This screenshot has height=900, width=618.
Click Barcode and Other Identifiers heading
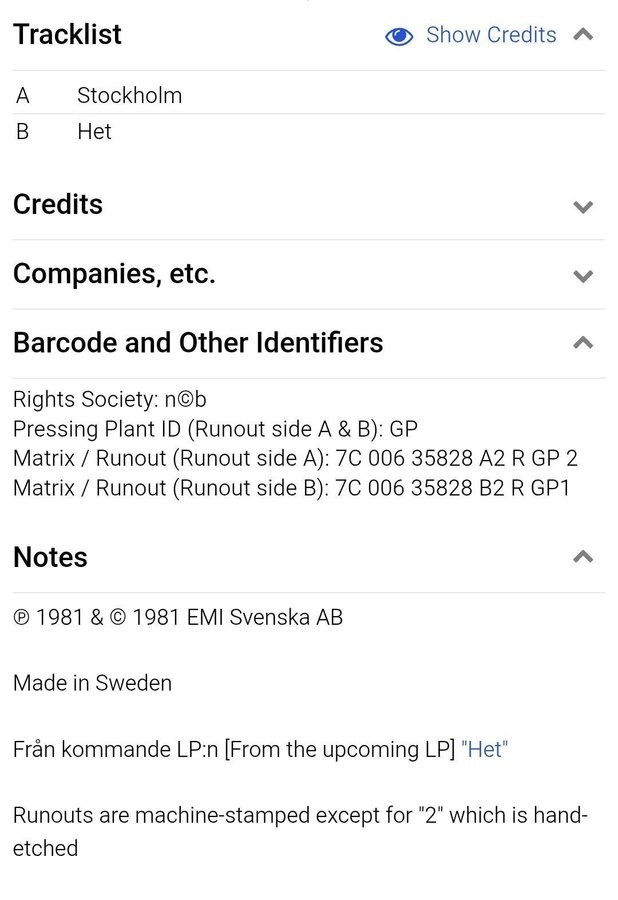(x=198, y=343)
